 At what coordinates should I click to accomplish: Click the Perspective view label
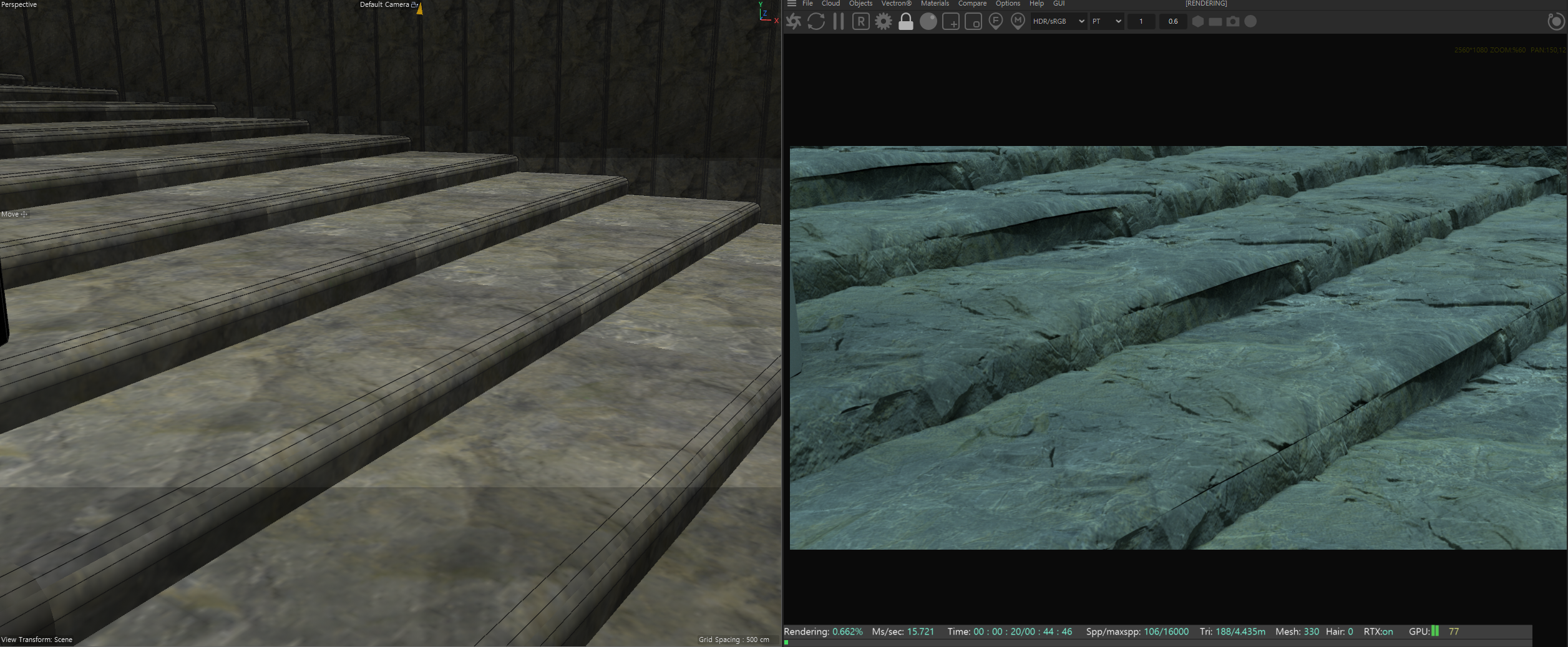click(19, 5)
